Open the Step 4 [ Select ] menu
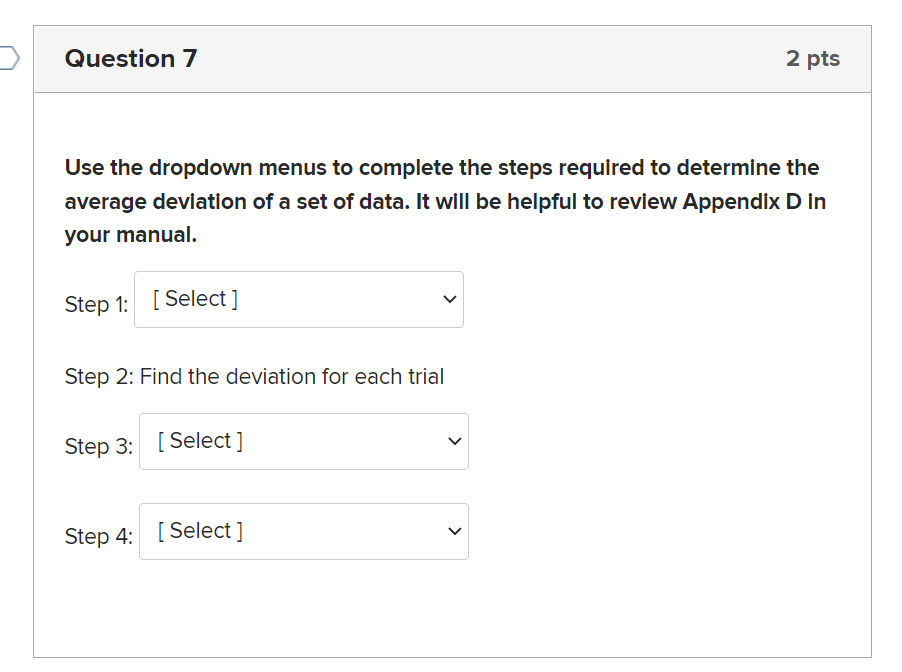The height and width of the screenshot is (672, 902). point(303,532)
